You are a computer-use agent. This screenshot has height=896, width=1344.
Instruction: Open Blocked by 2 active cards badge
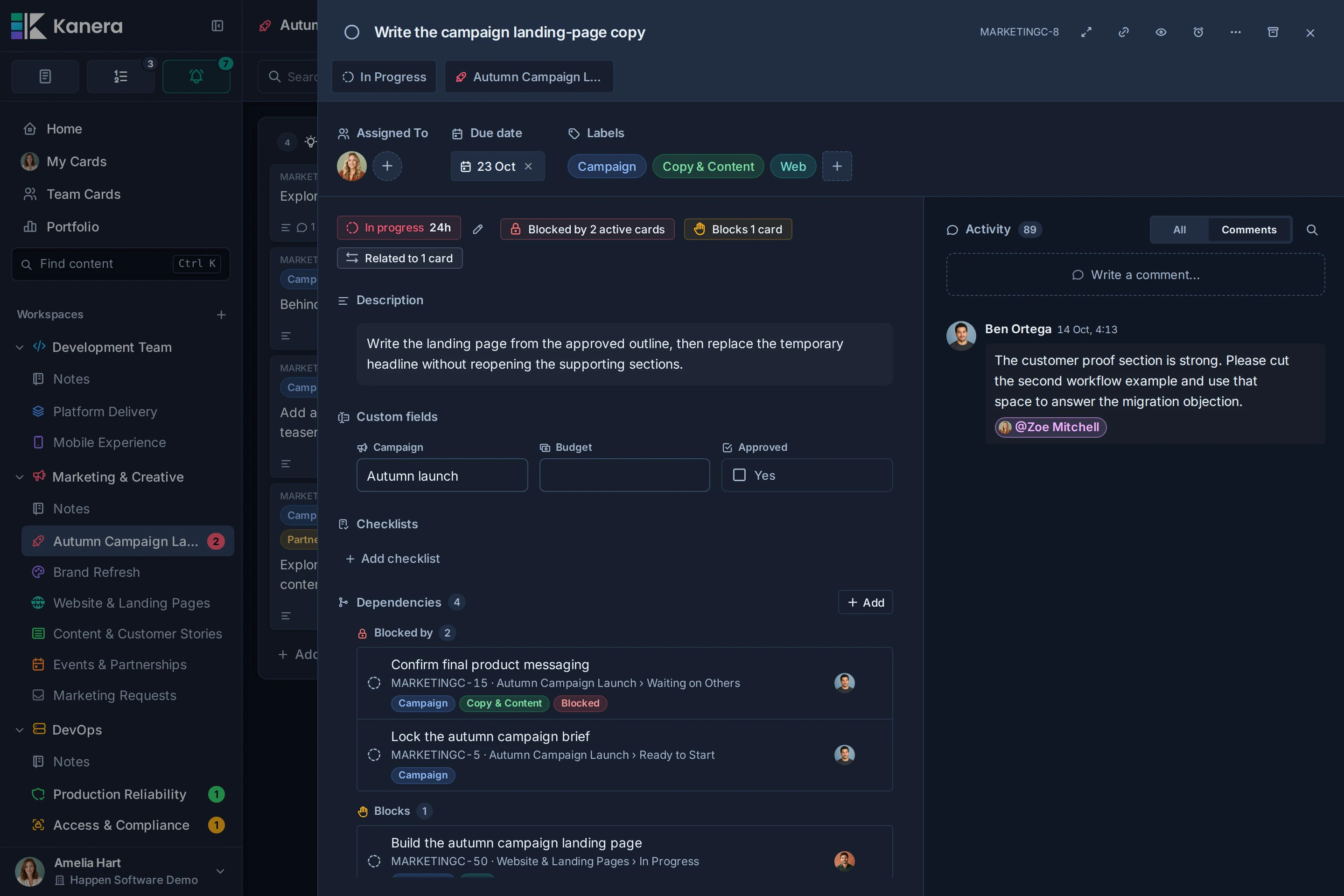coord(588,229)
